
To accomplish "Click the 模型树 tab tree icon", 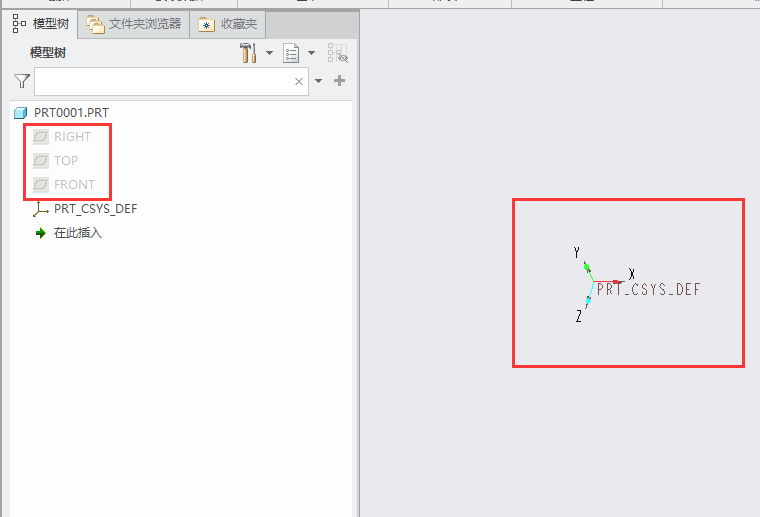I will click(19, 23).
